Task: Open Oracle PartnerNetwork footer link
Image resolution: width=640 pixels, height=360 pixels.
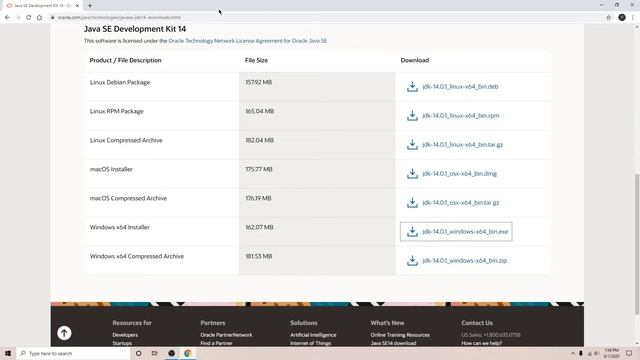Action: click(226, 335)
